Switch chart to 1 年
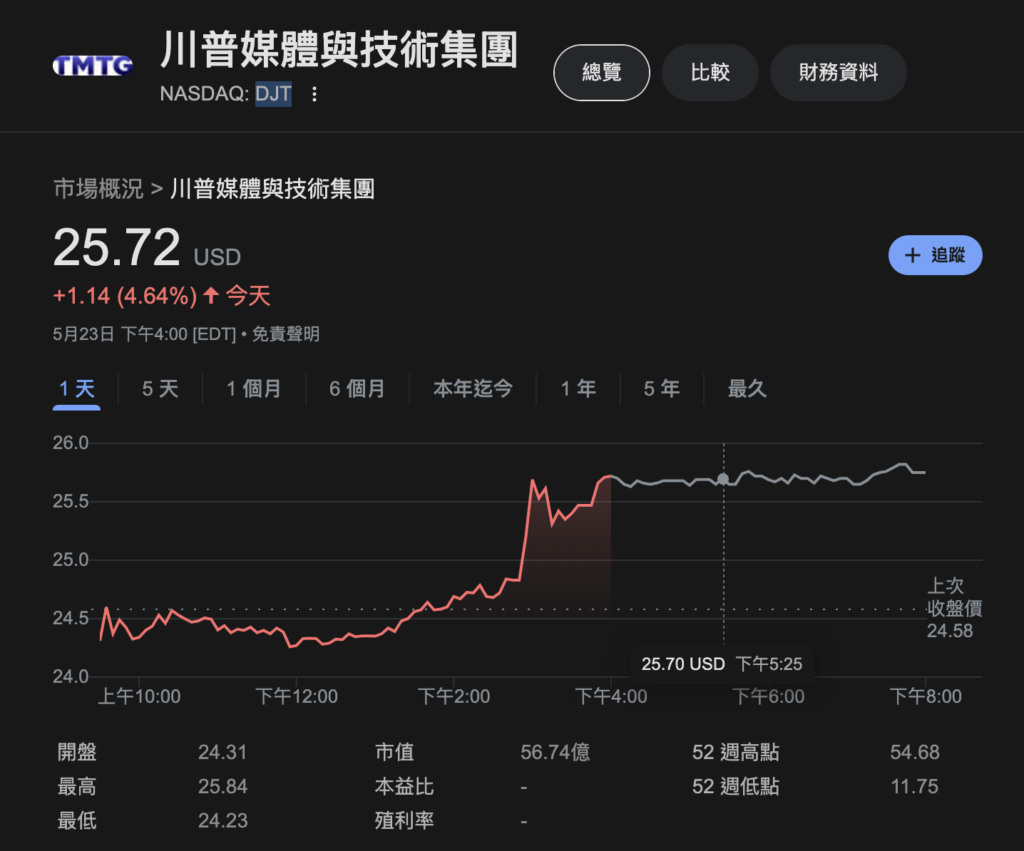Image resolution: width=1024 pixels, height=851 pixels. [578, 389]
